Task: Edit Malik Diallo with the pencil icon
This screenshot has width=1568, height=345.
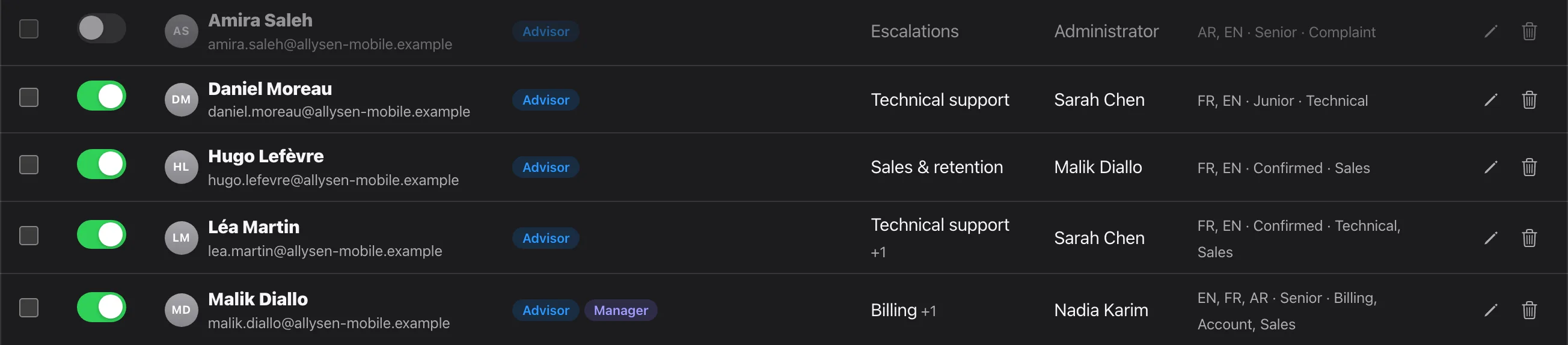Action: (1490, 310)
